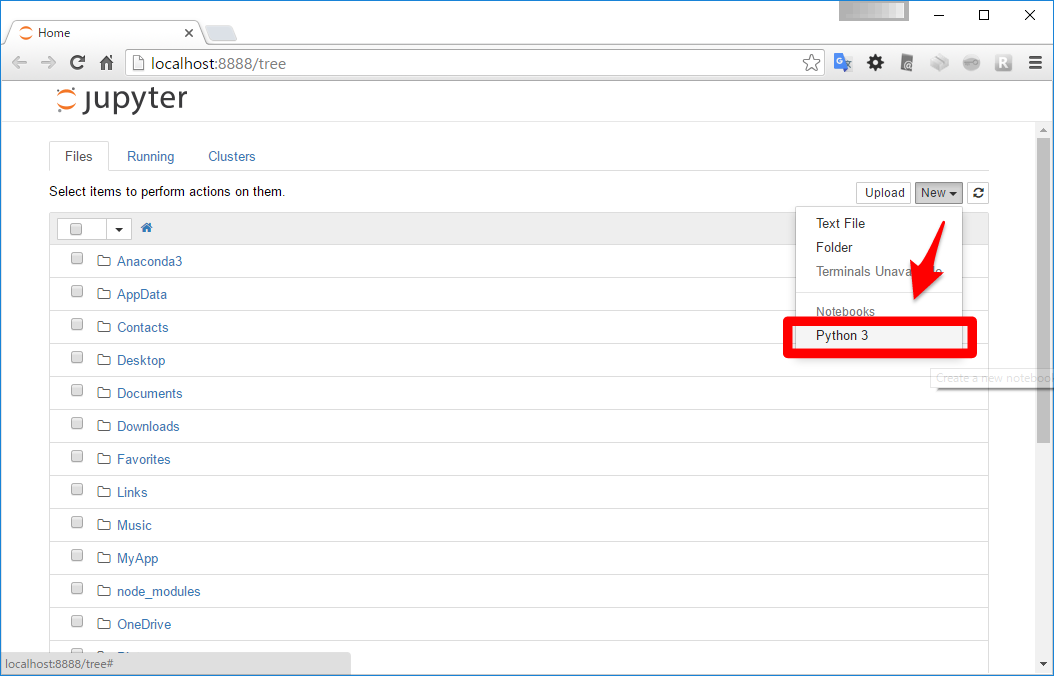Close the Home browser tab
This screenshot has height=676, width=1054.
tap(189, 33)
